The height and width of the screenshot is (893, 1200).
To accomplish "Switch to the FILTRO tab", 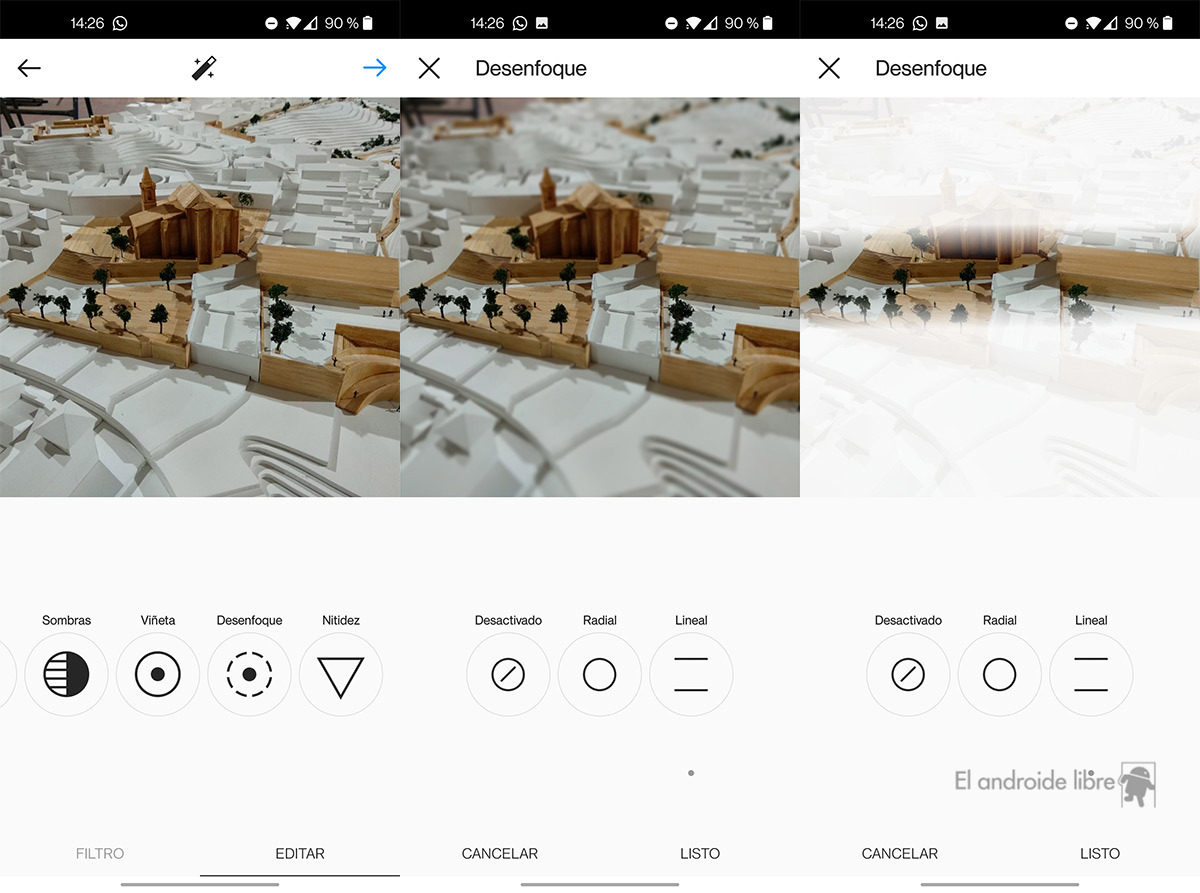I will pyautogui.click(x=100, y=853).
